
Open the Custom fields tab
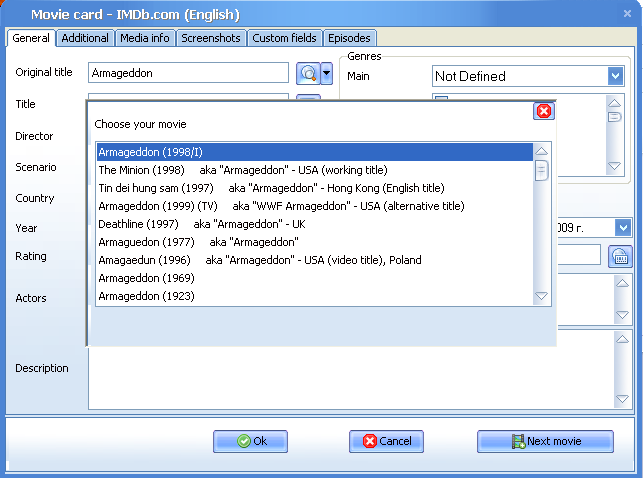[x=284, y=38]
